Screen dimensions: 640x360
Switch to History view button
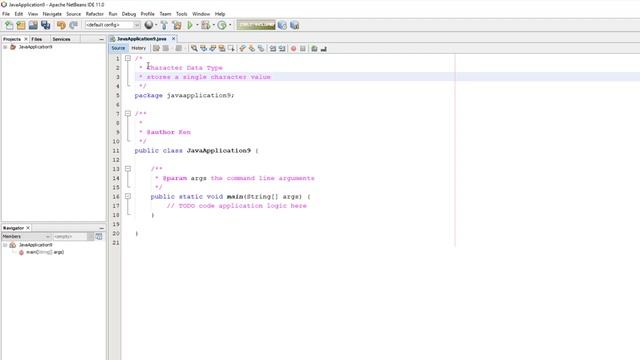(x=138, y=48)
